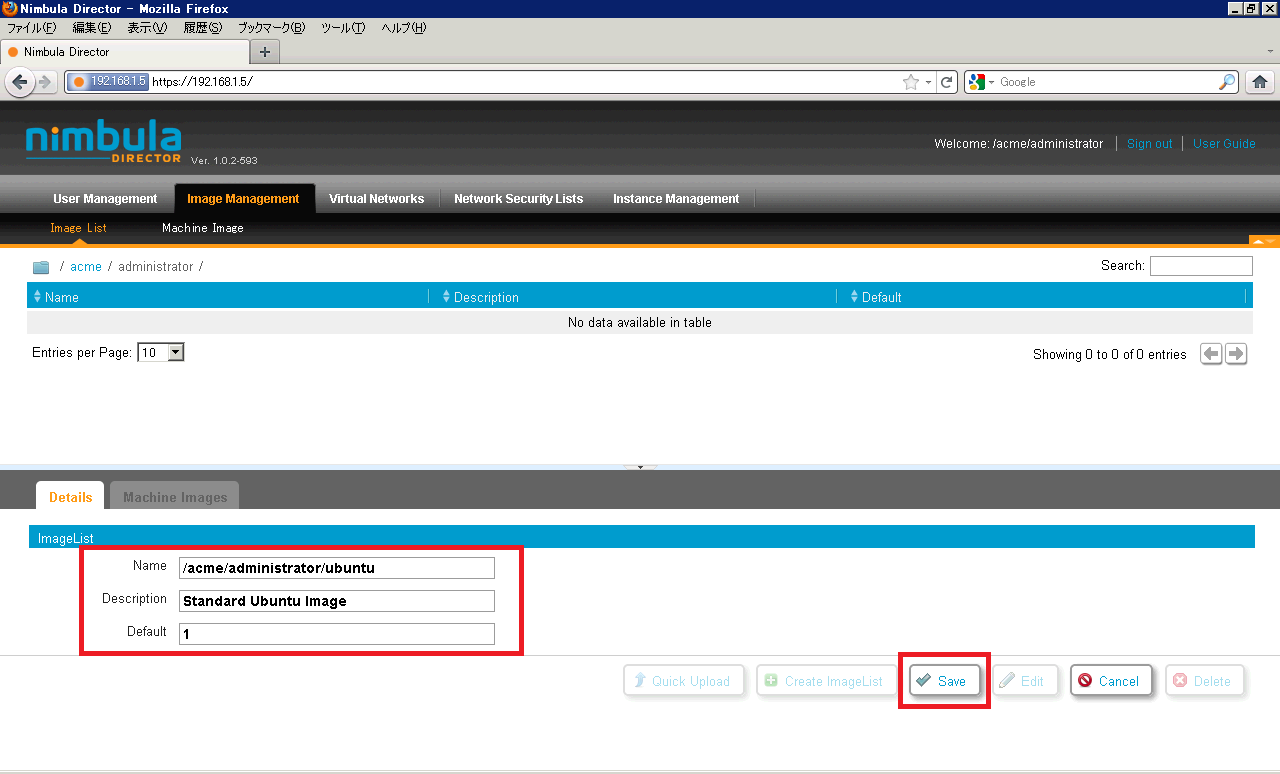
Task: Open the 編集 menu
Action: pos(92,28)
